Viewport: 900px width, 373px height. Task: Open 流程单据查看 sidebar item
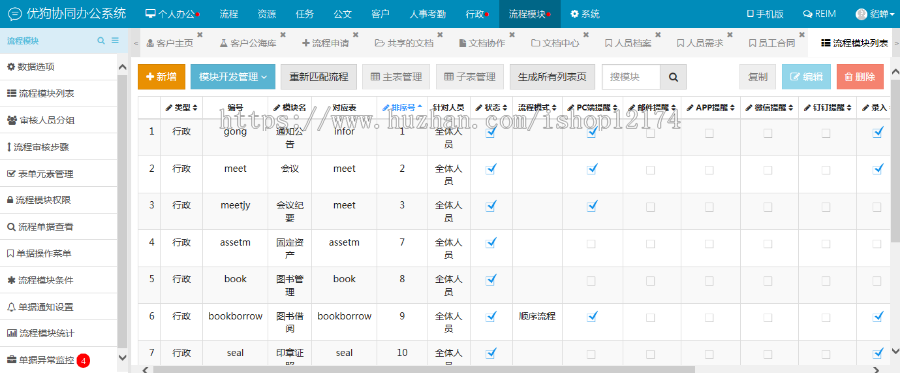59,227
